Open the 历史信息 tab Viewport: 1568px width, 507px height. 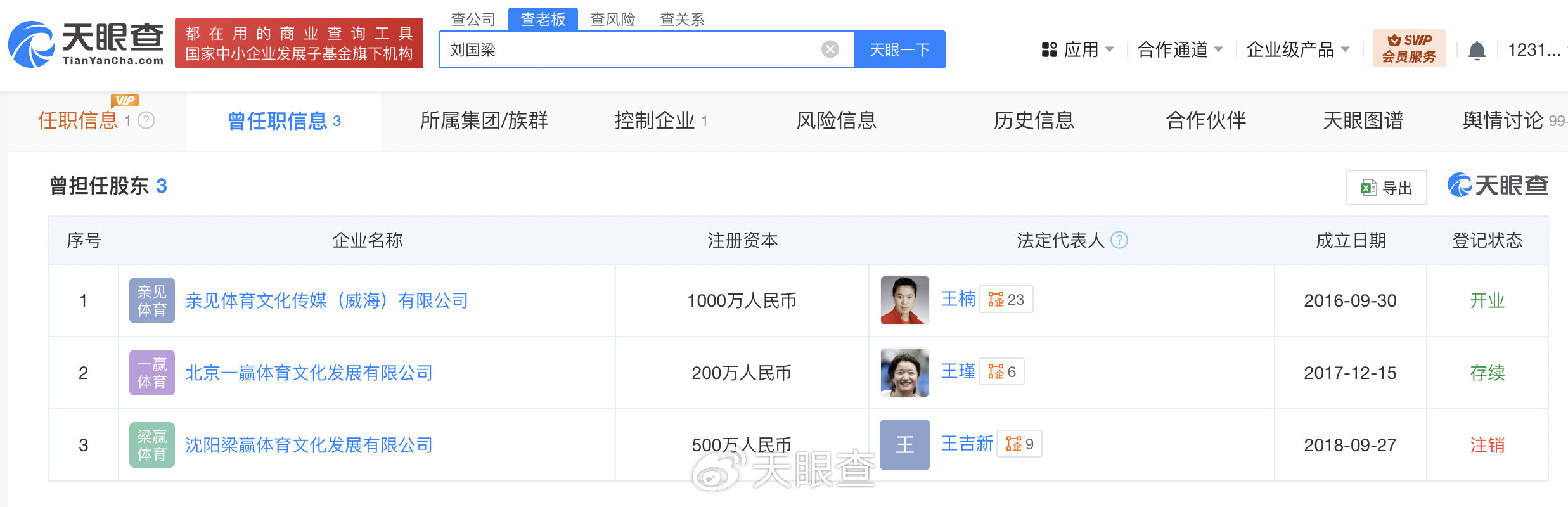pos(1034,120)
